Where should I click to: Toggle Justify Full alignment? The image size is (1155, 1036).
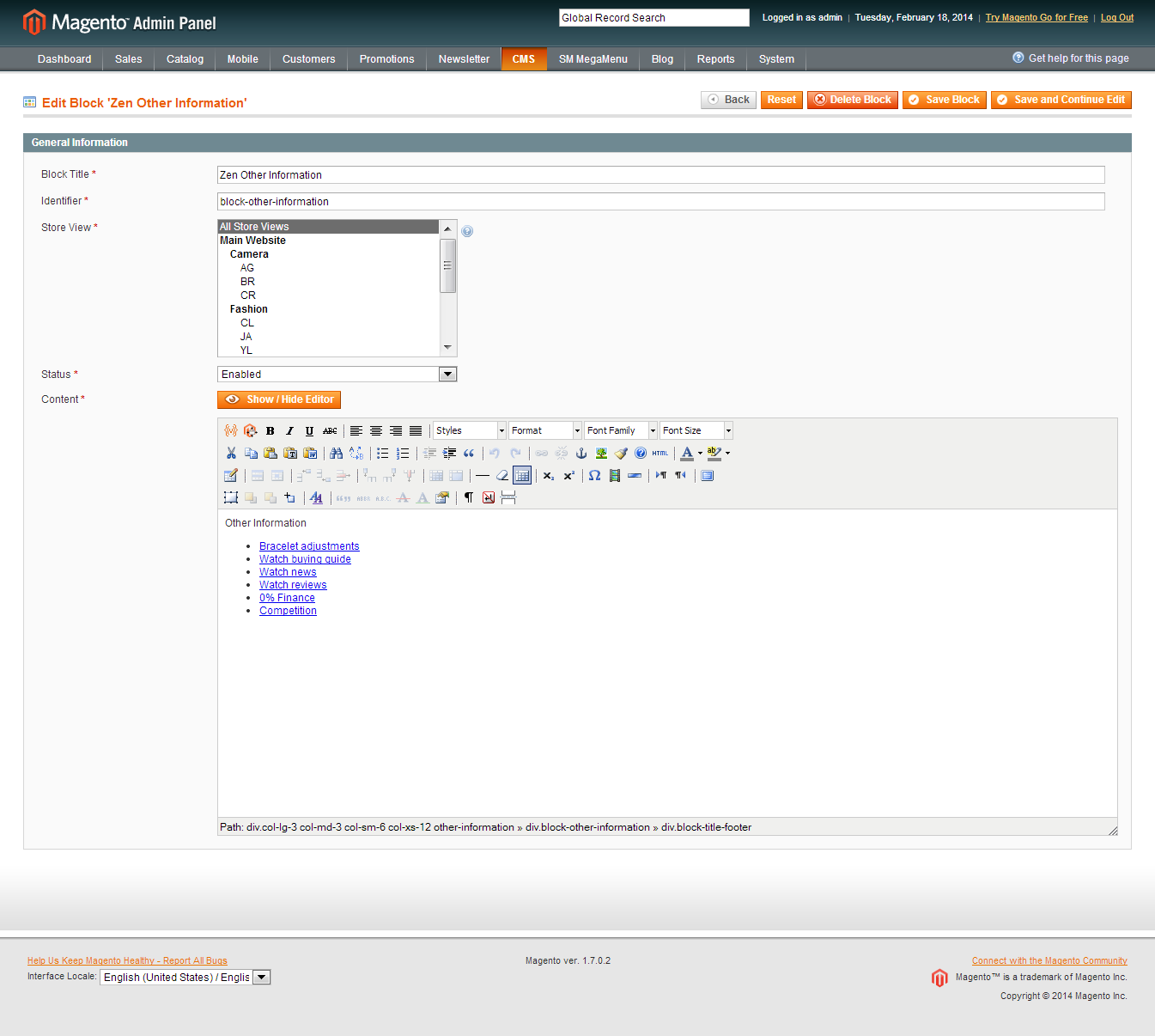(416, 430)
